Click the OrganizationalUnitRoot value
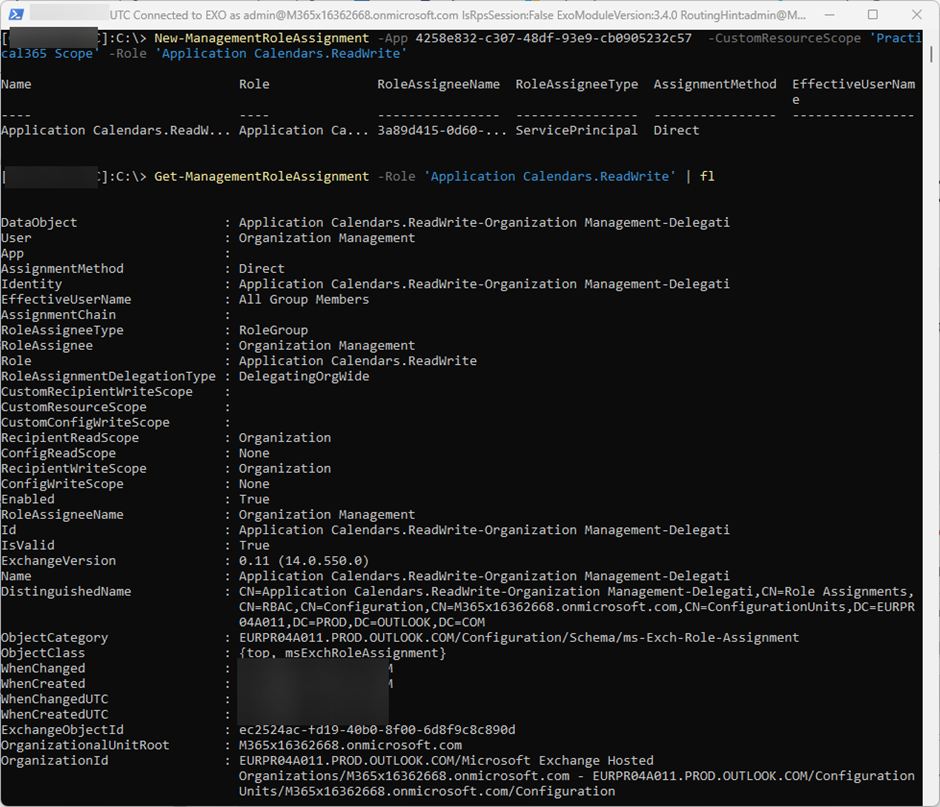 (350, 745)
